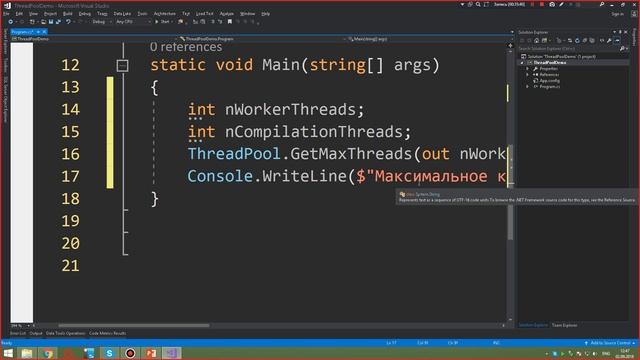Click nWorkerThreads variable on line 14
The height and width of the screenshot is (360, 640).
[x=290, y=109]
